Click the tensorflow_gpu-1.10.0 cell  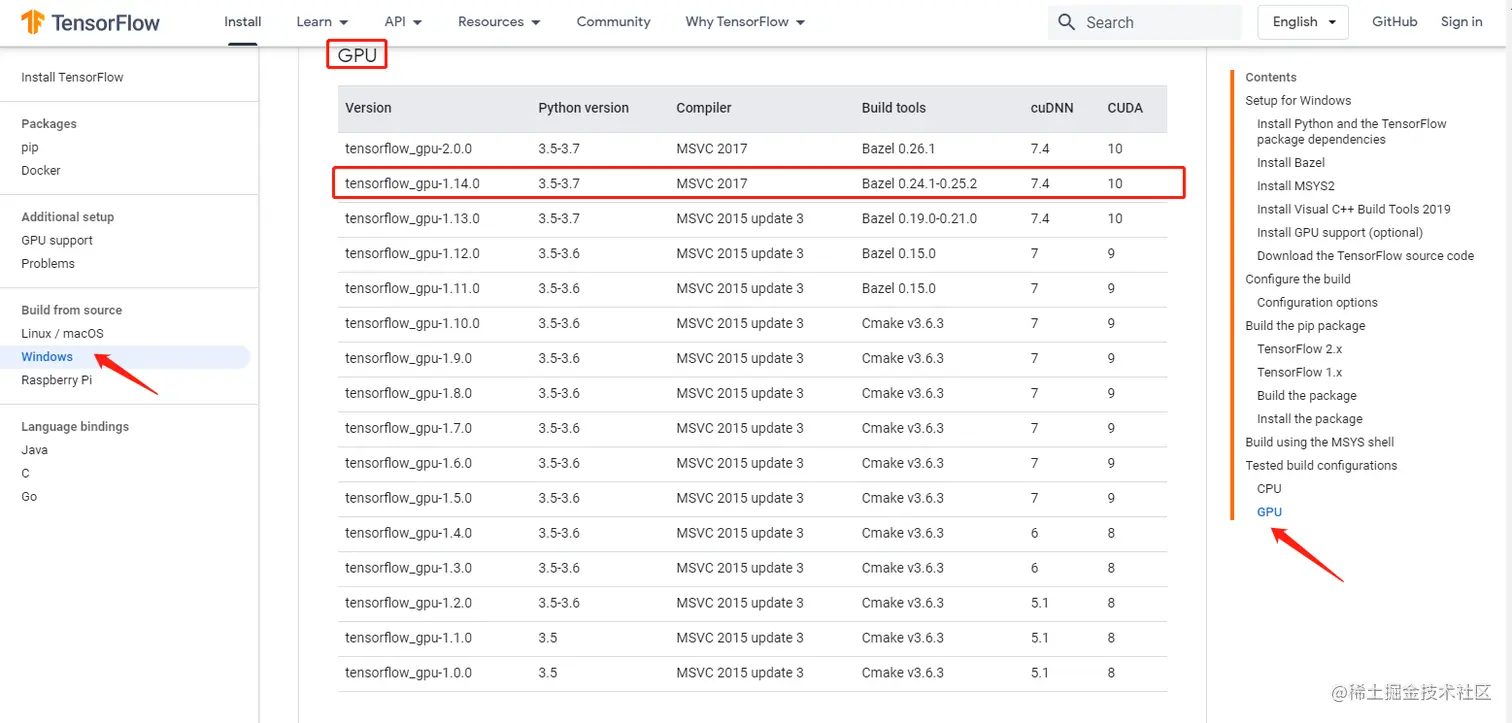412,323
